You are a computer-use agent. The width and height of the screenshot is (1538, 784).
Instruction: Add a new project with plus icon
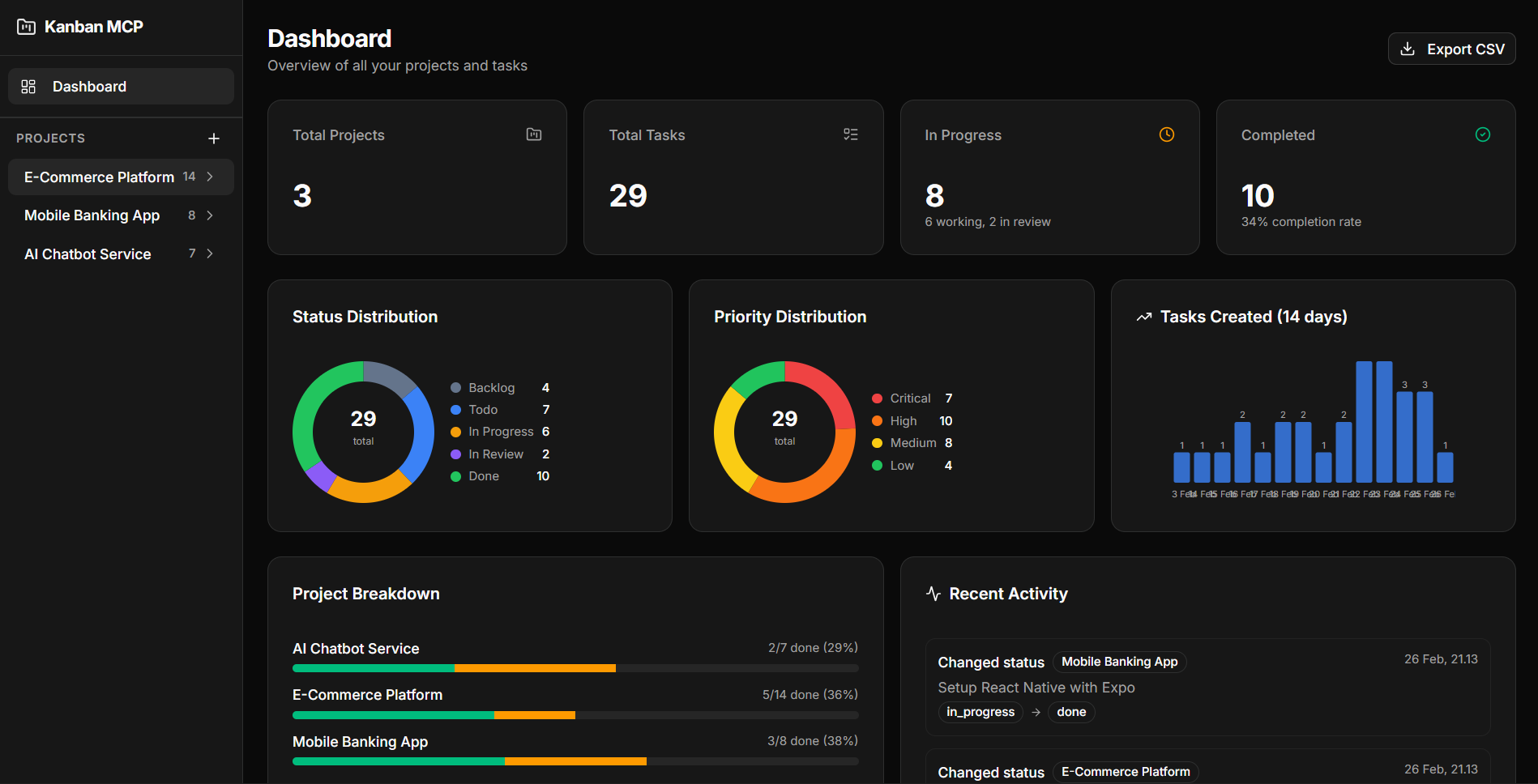coord(214,138)
